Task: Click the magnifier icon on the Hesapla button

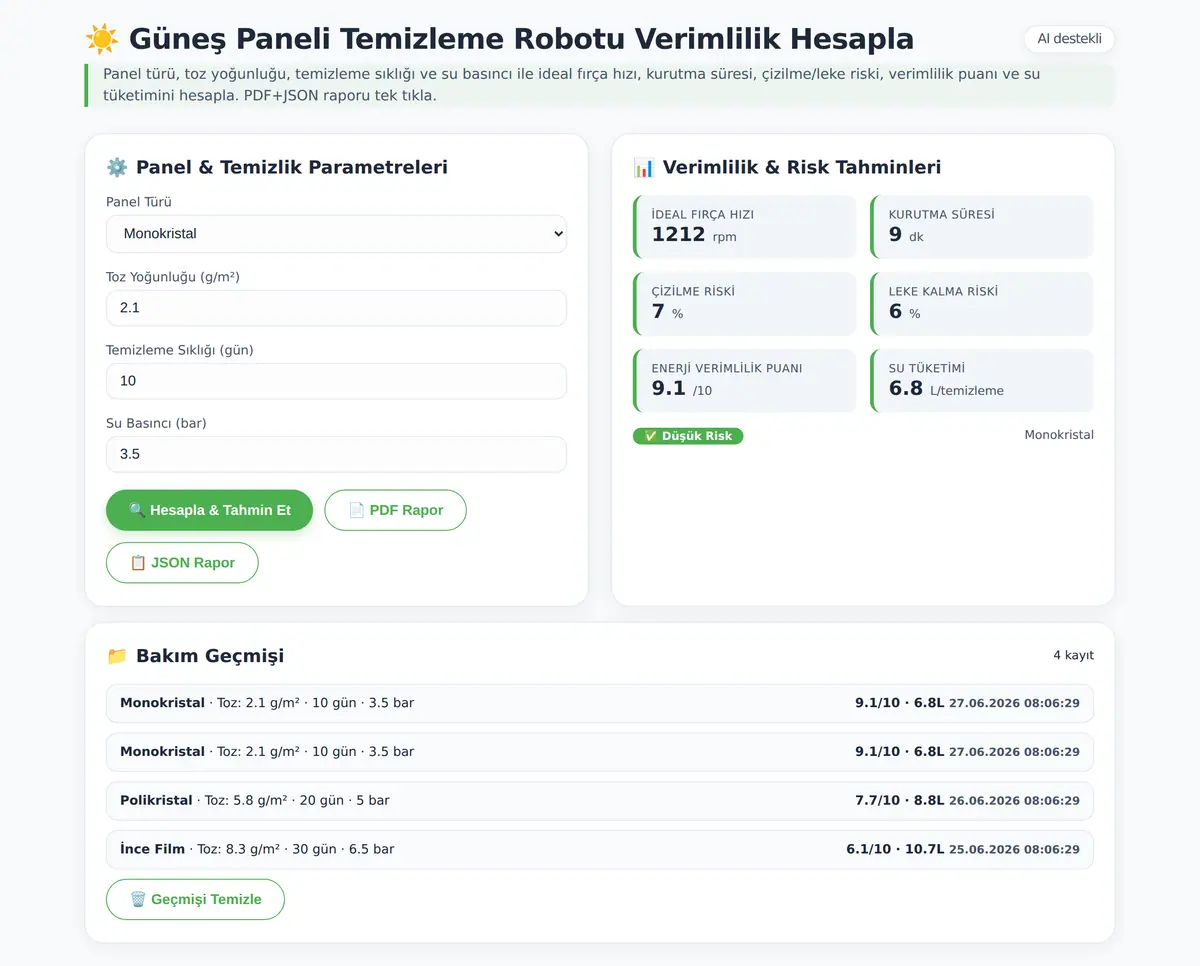Action: click(137, 510)
